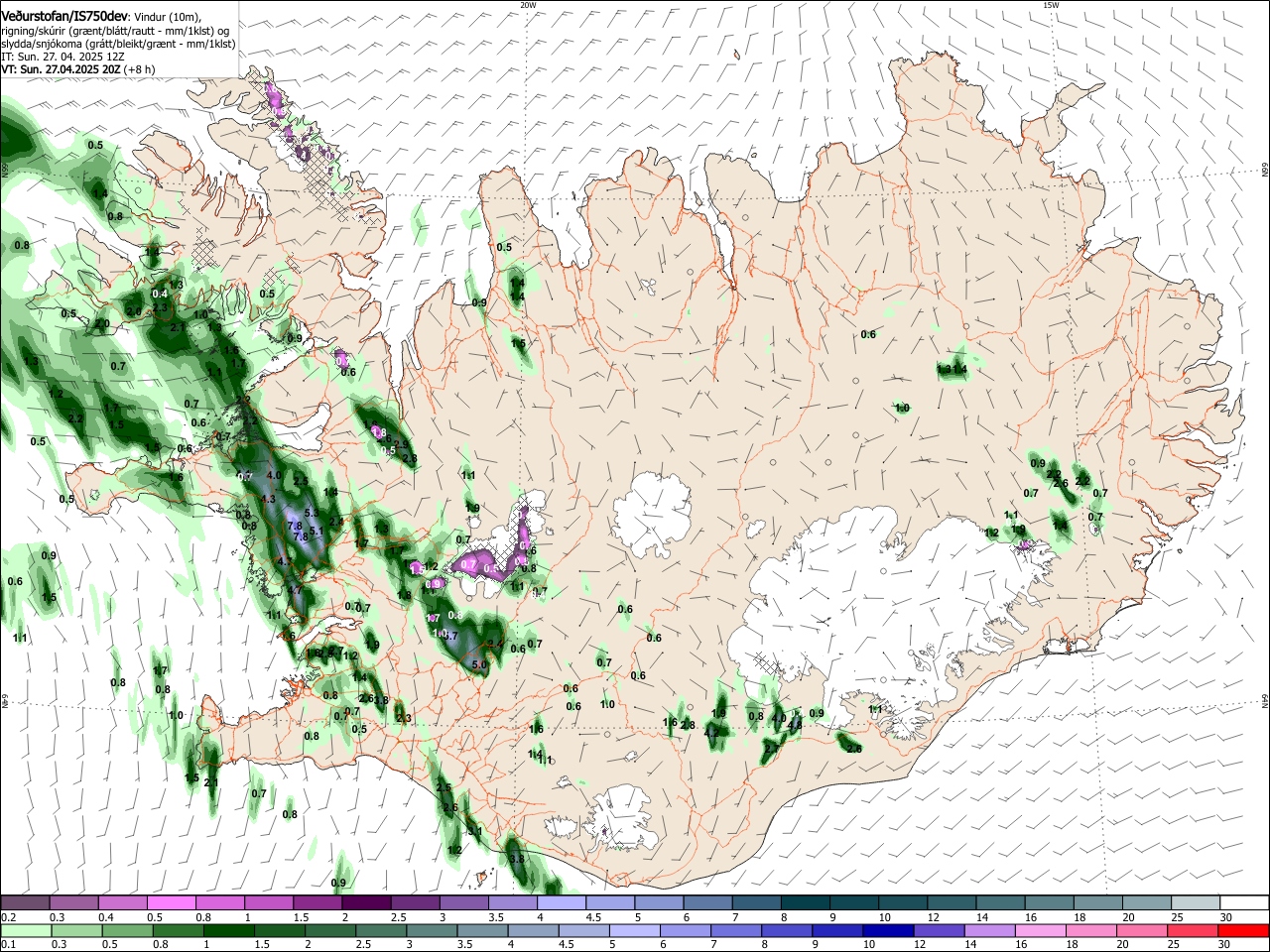Select lower legend swatch between 1.5 and 2
1270x952 pixels.
pyautogui.click(x=279, y=930)
